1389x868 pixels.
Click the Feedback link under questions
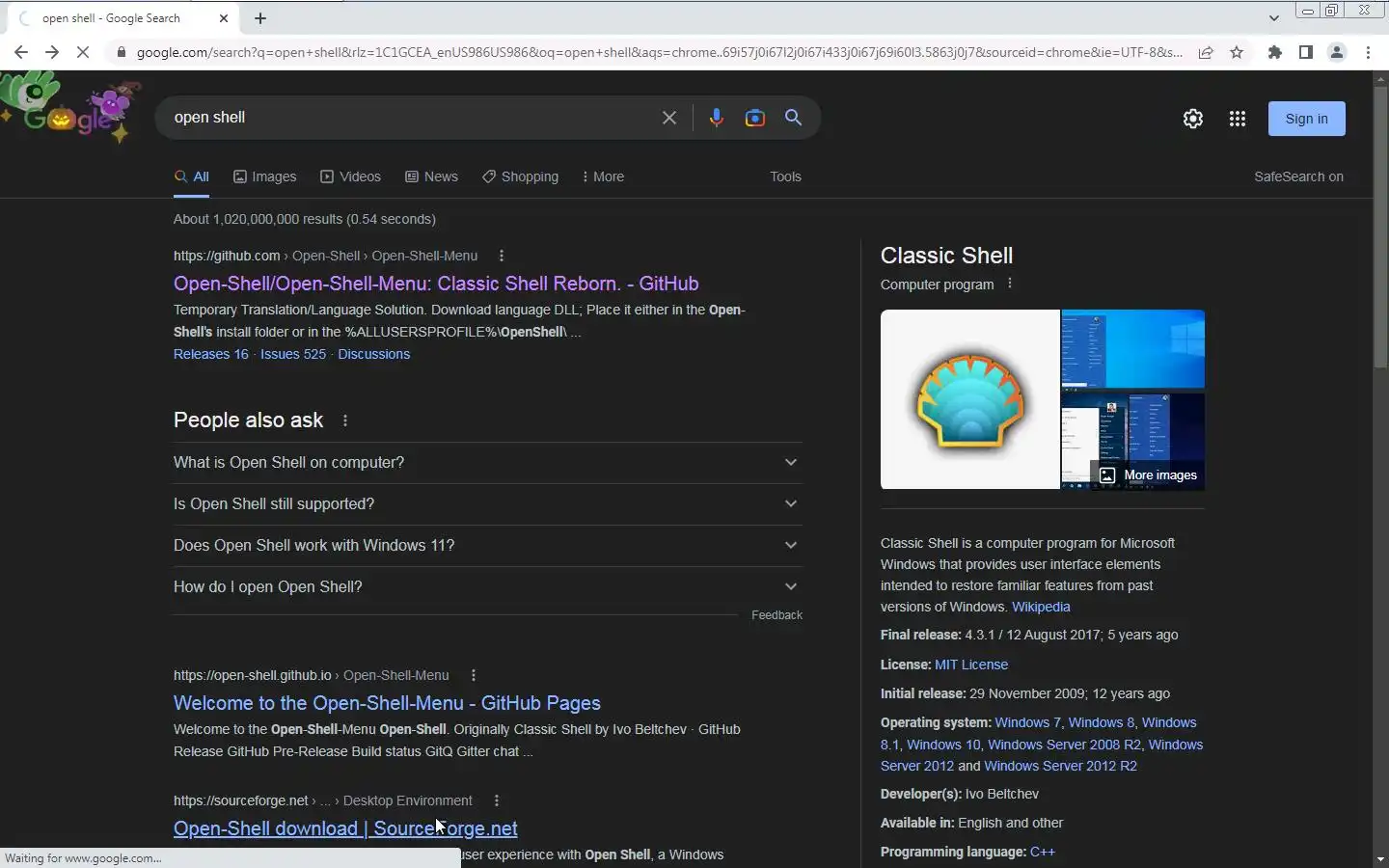point(776,615)
